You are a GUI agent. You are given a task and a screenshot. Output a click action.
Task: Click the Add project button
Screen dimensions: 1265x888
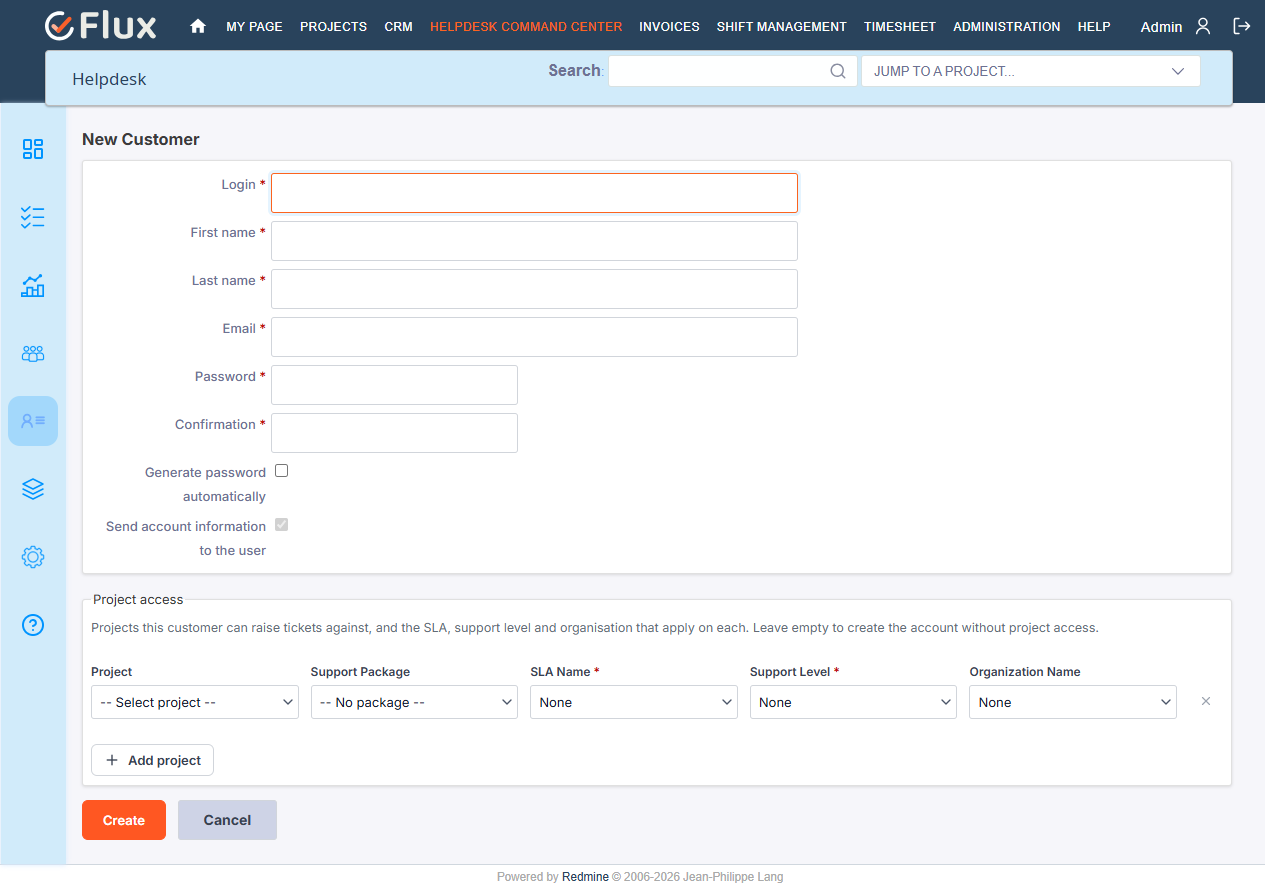point(152,760)
